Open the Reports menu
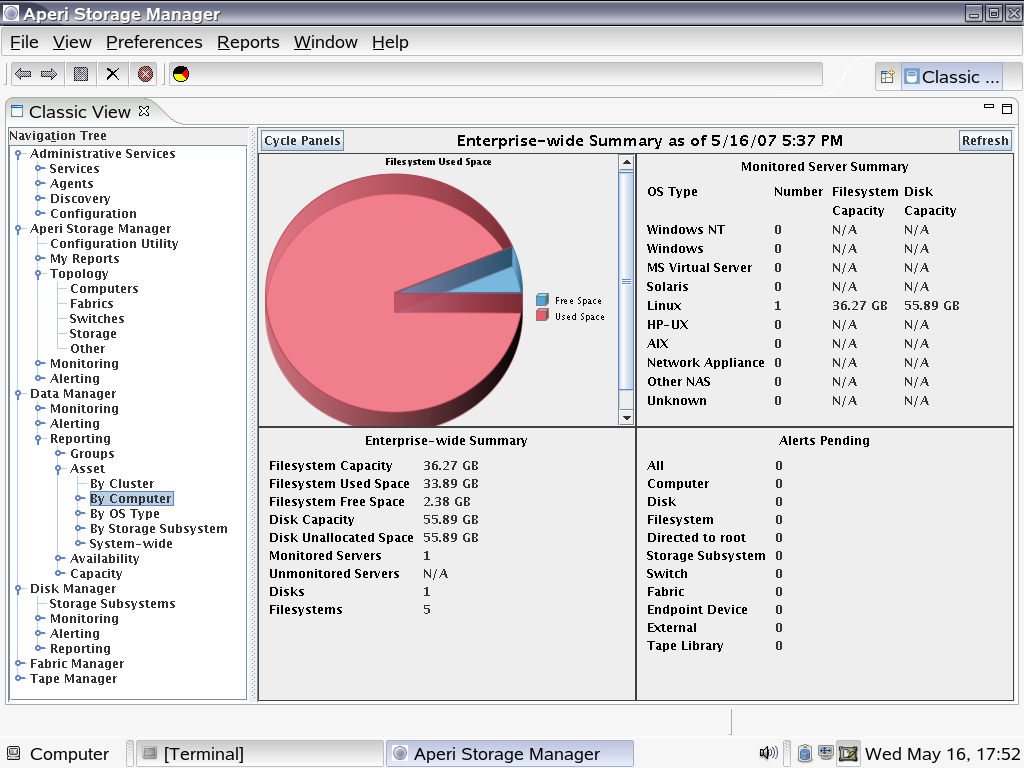This screenshot has height=768, width=1024. (x=248, y=42)
